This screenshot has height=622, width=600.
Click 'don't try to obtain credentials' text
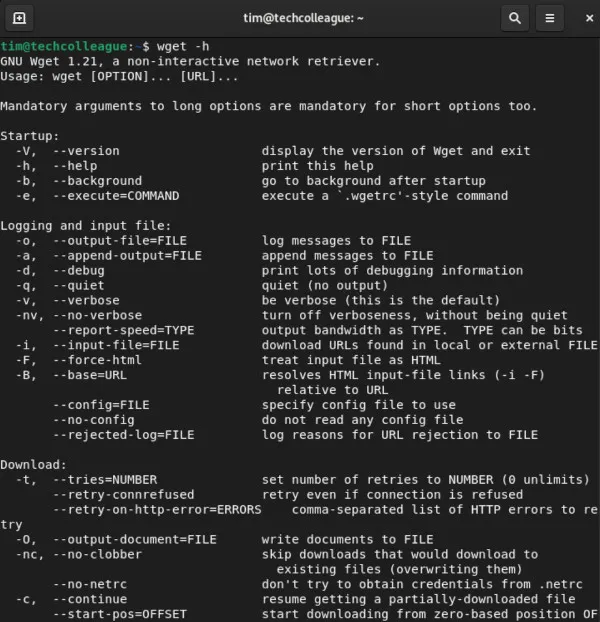point(377,584)
